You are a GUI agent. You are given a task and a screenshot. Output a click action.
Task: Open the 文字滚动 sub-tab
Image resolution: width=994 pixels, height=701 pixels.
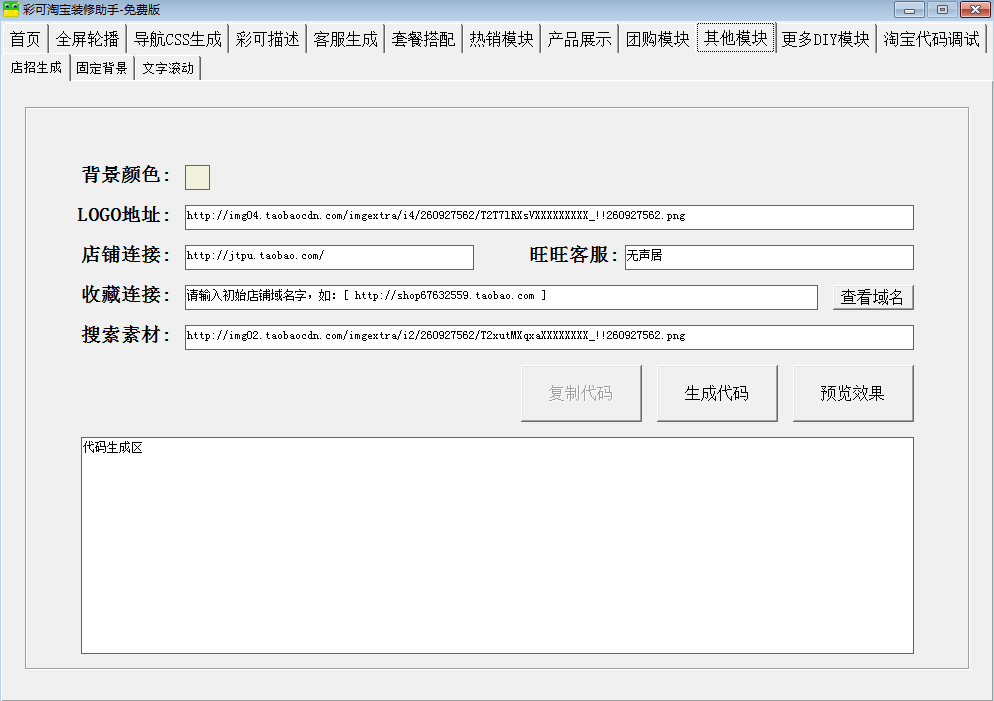point(168,69)
